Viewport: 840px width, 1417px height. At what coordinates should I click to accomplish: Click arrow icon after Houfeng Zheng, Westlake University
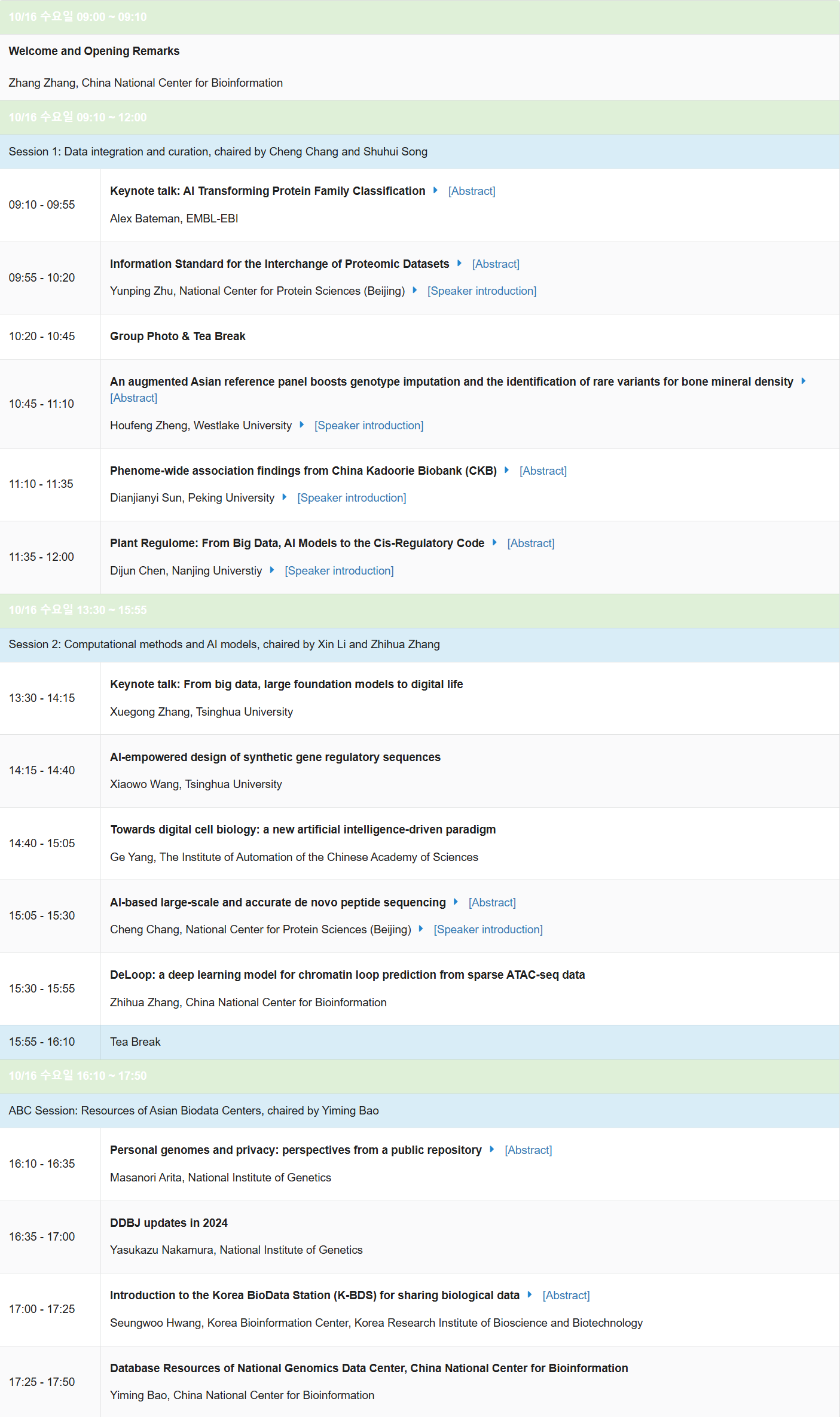click(x=302, y=425)
